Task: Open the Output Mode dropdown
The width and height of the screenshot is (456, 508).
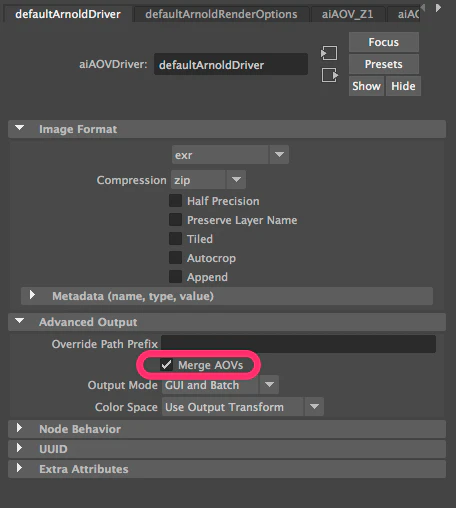Action: pos(220,385)
